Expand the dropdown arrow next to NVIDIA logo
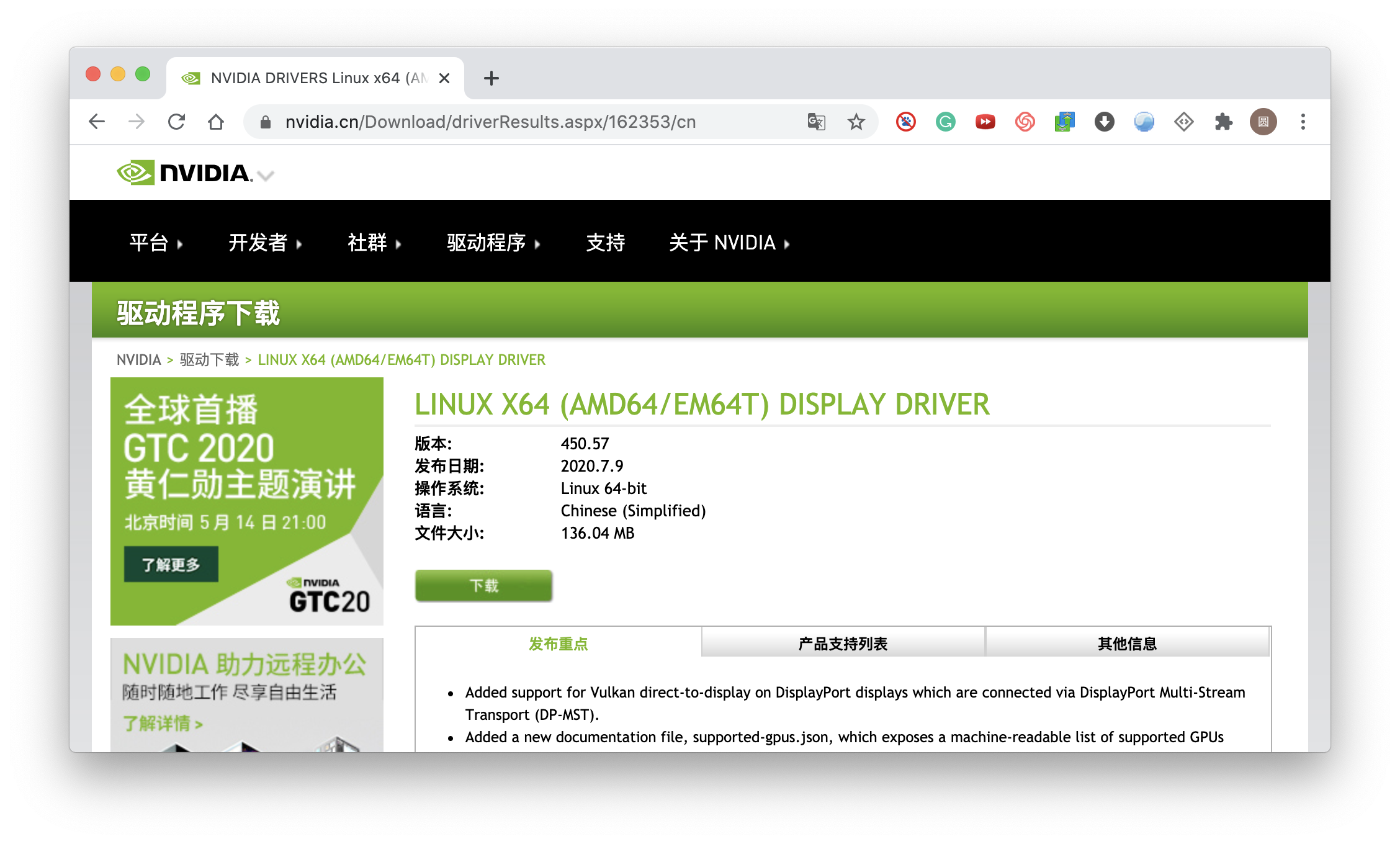Image resolution: width=1400 pixels, height=844 pixels. pos(266,176)
